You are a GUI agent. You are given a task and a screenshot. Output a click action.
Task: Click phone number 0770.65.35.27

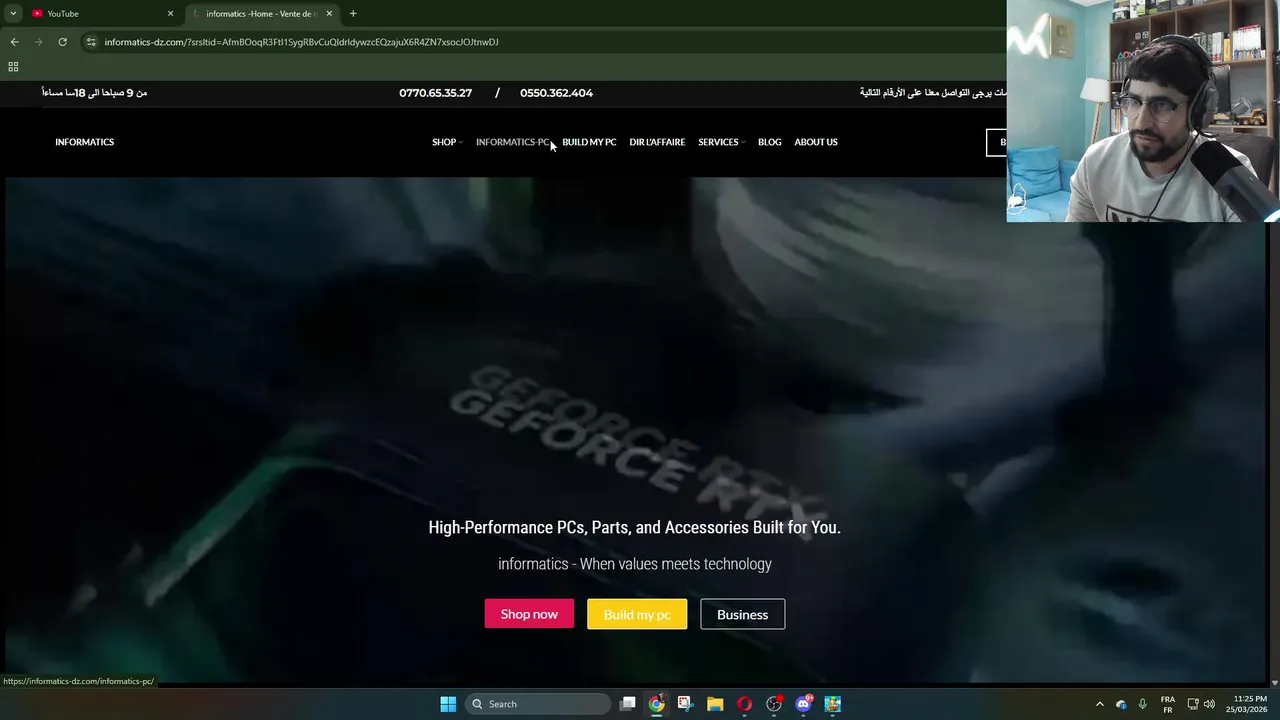click(435, 93)
